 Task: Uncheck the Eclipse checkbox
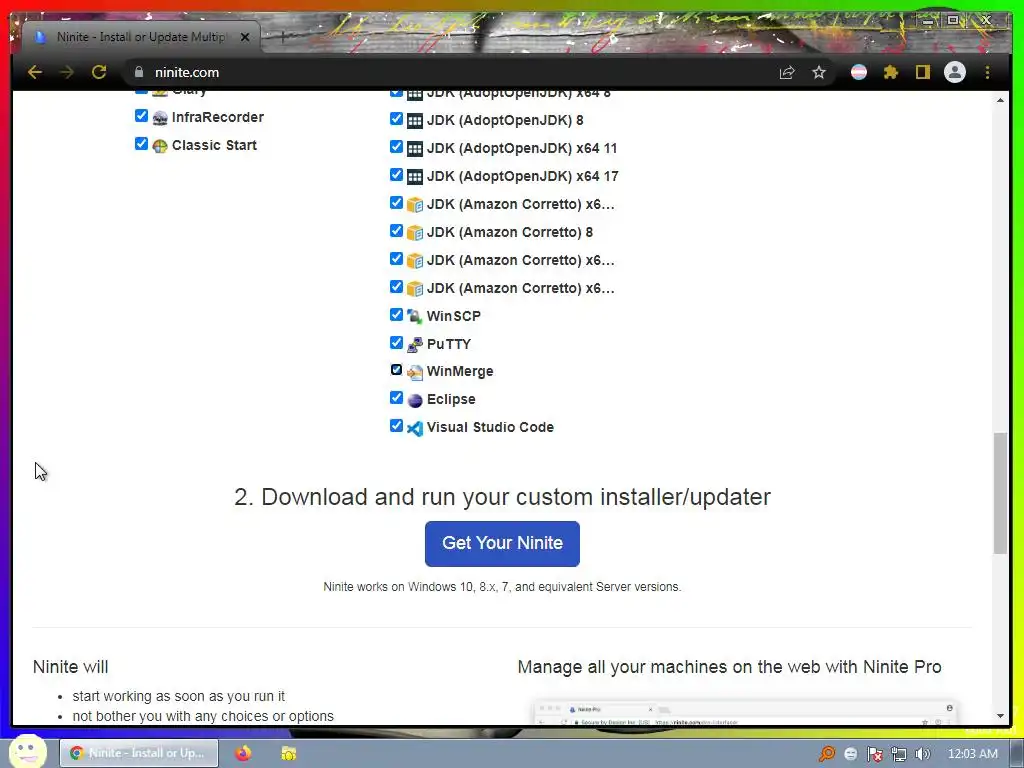(396, 398)
